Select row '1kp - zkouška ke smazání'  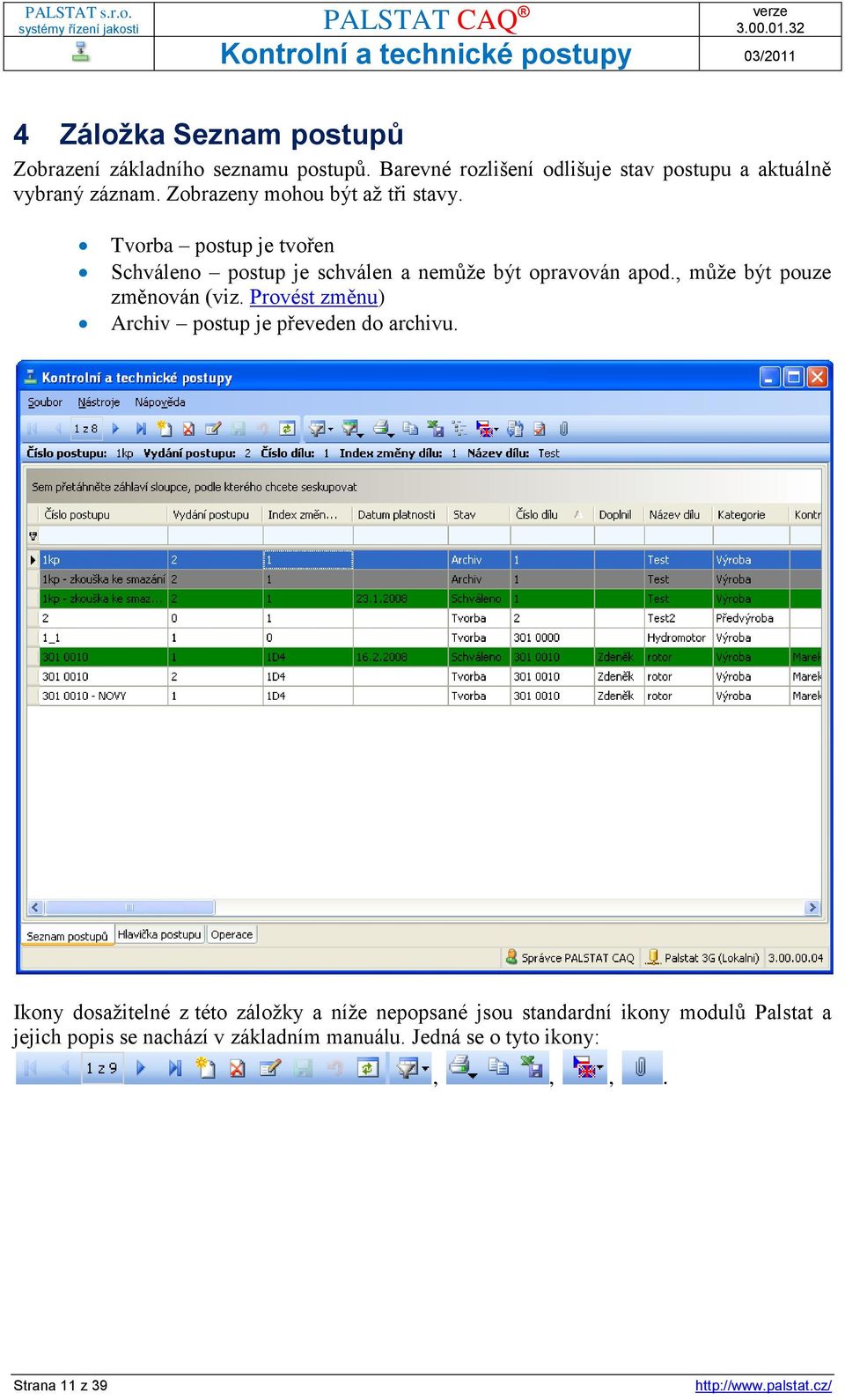point(425,579)
